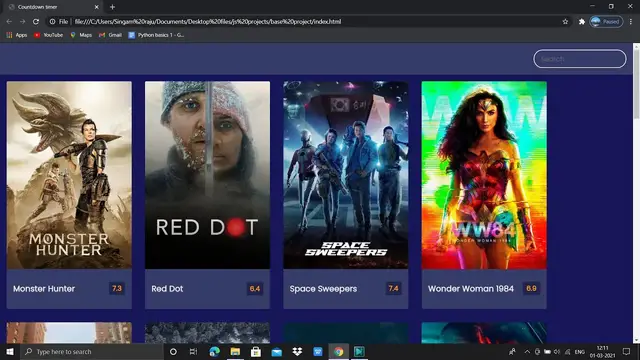Open the blue app icon beside Dropbox on the taskbar
Screen dimensions: 640x360
coord(318,351)
